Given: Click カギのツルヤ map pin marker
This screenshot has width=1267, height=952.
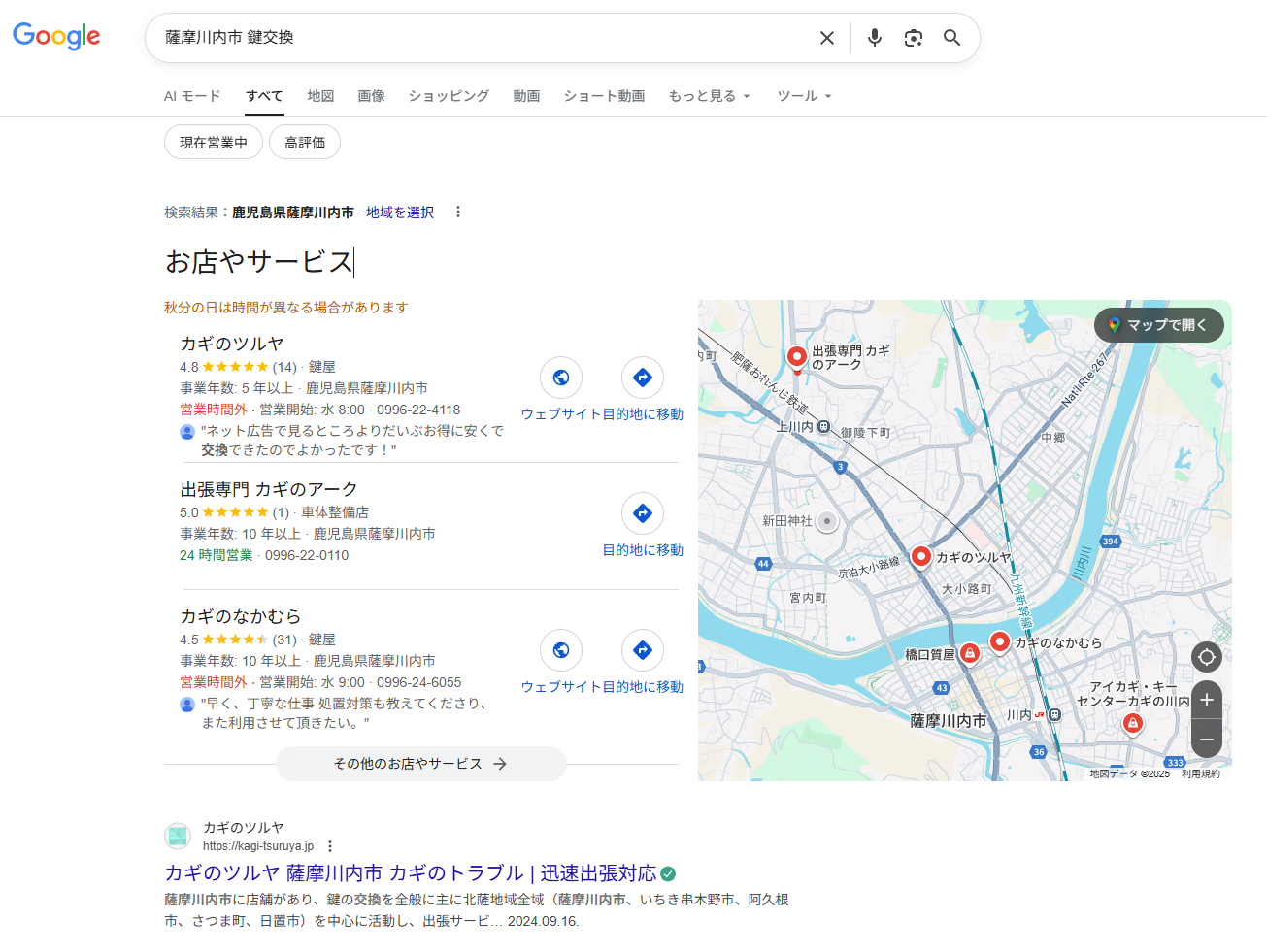Looking at the screenshot, I should coord(920,556).
